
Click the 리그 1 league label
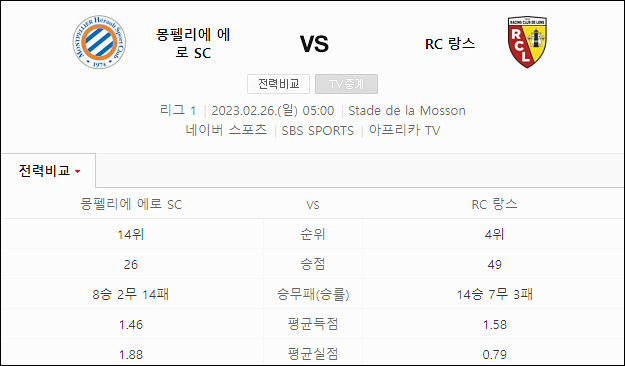click(178, 110)
